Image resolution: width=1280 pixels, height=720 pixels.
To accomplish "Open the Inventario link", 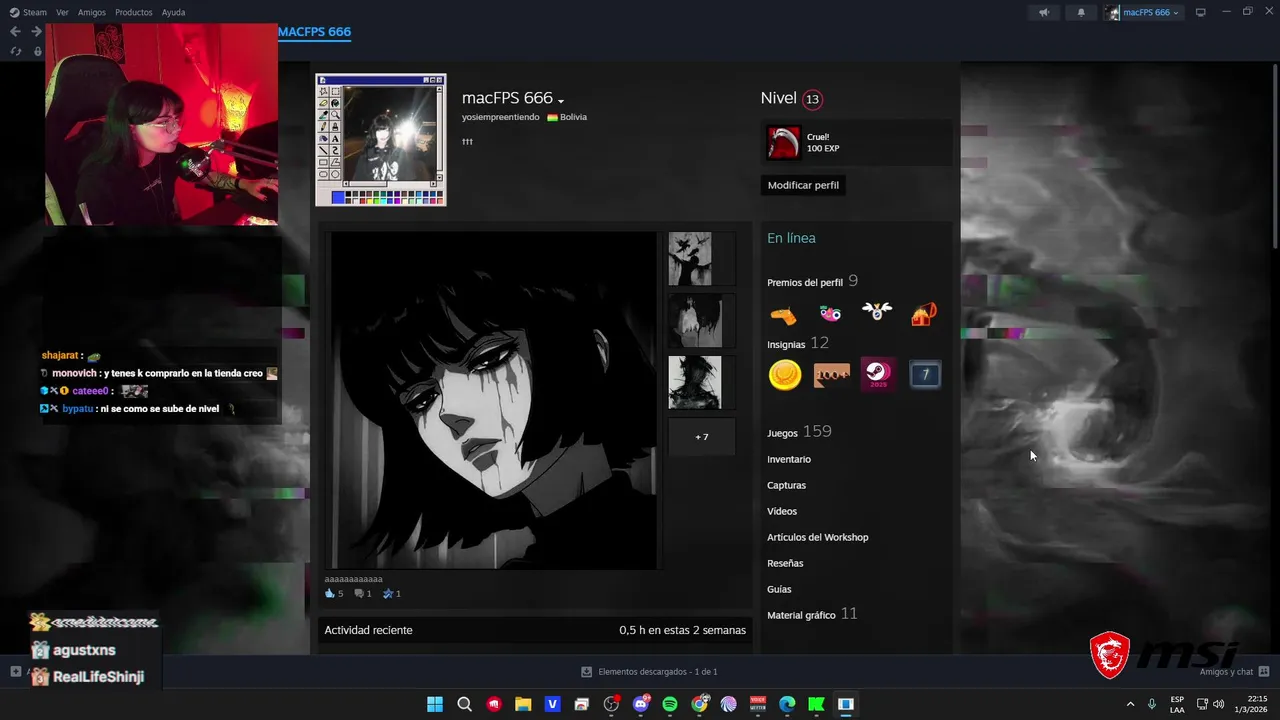I will click(789, 459).
